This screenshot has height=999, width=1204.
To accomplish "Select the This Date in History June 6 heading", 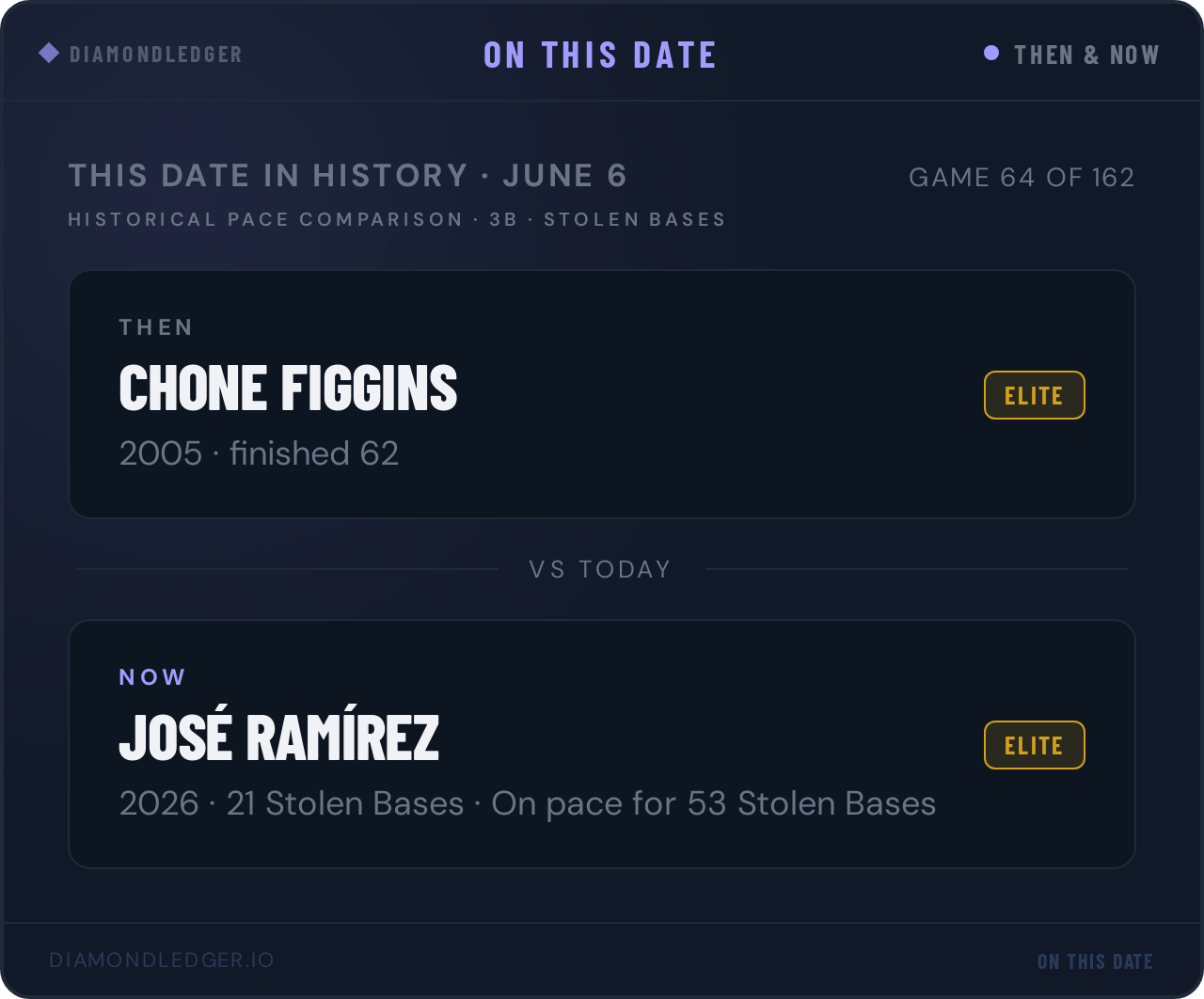I will coord(348,175).
